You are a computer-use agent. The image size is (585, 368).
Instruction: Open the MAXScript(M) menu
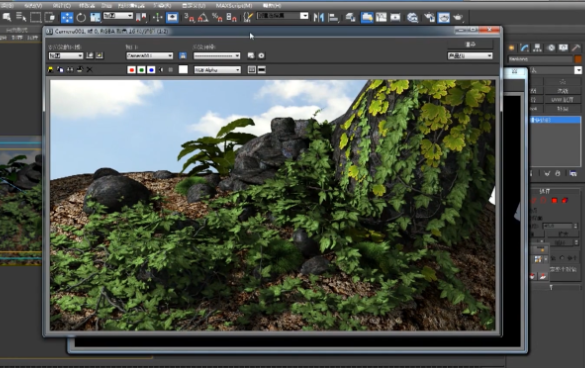point(234,6)
